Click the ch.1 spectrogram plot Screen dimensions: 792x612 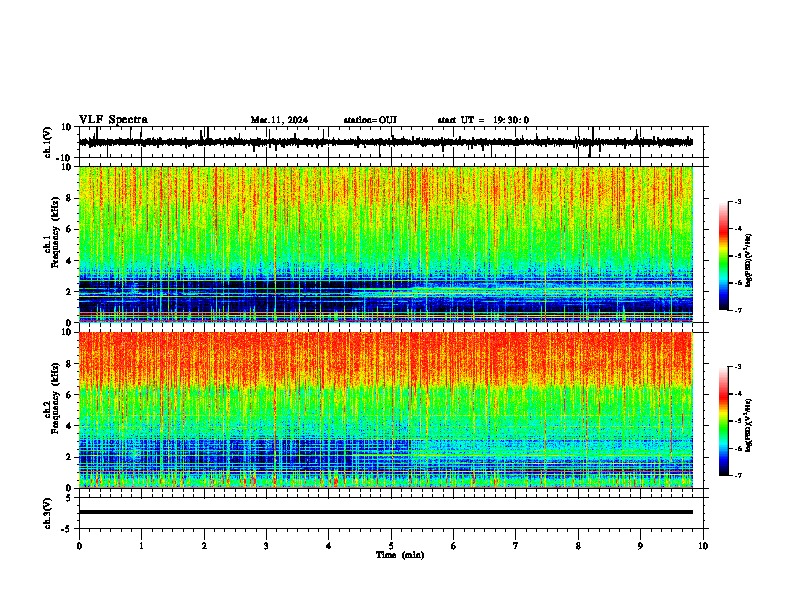point(386,244)
